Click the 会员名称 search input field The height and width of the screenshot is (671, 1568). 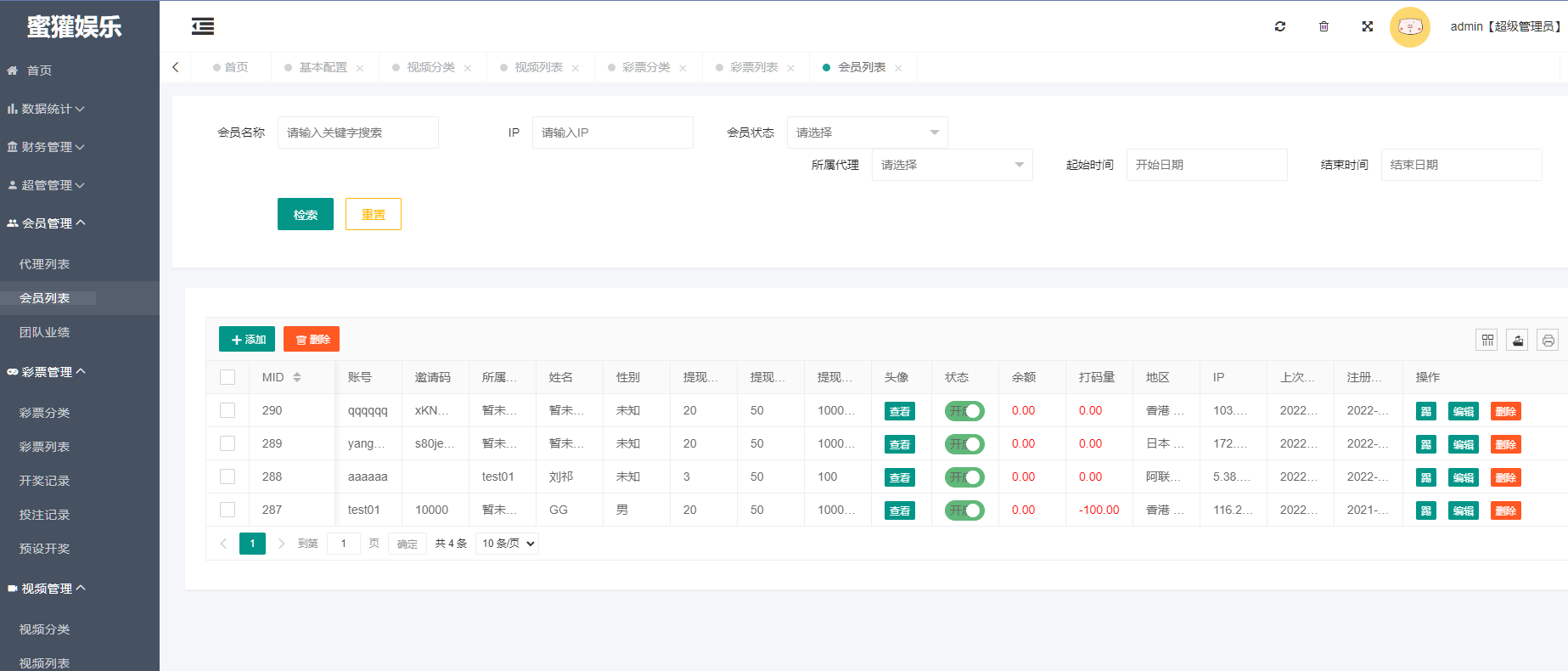point(357,133)
